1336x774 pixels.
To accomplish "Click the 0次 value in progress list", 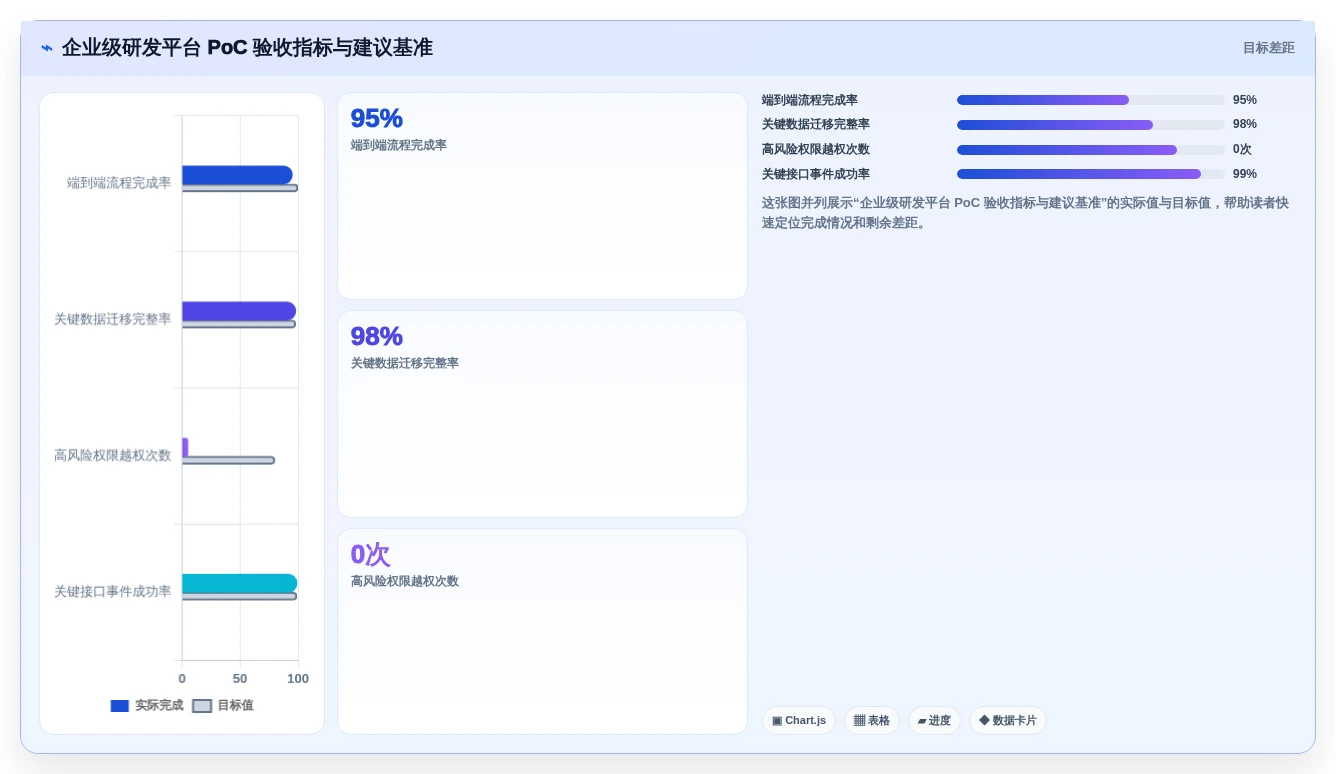I will 1242,150.
